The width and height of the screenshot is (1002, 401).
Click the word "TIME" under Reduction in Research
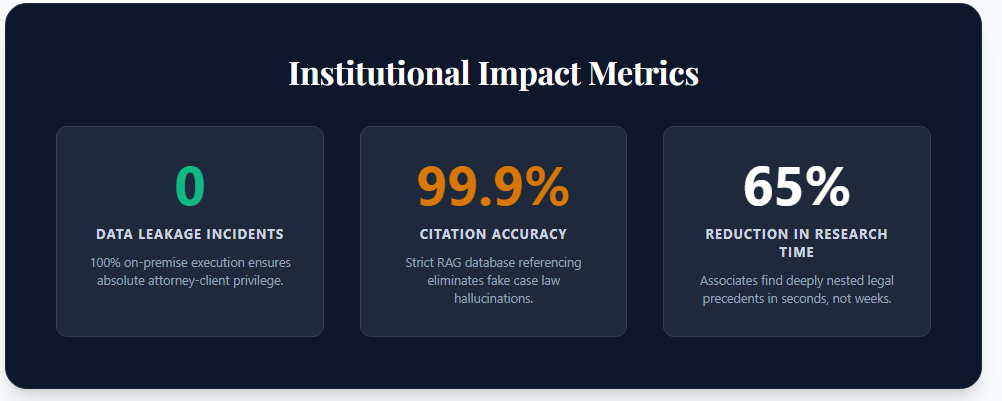[796, 252]
